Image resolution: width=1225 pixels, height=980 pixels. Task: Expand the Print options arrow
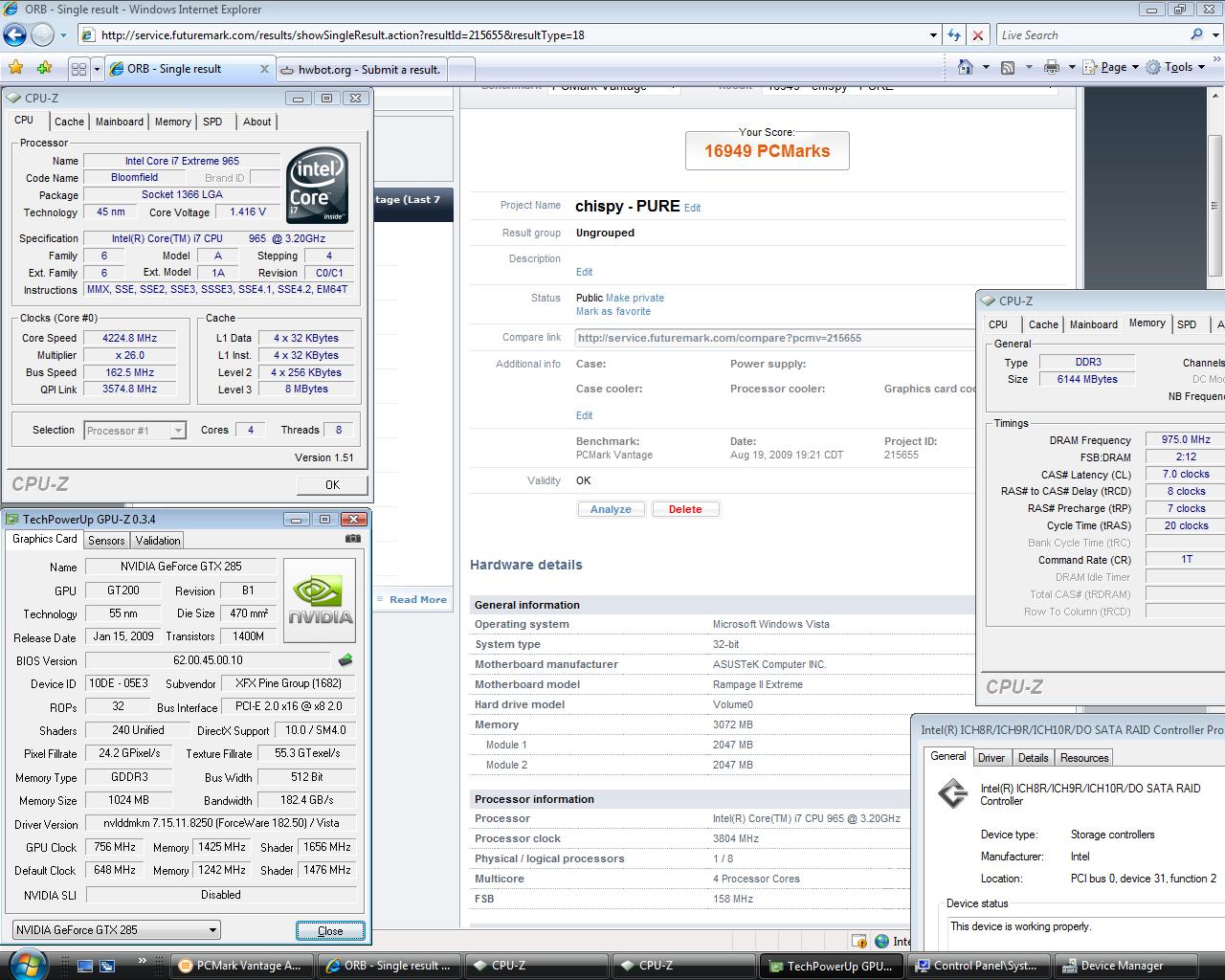(1071, 67)
